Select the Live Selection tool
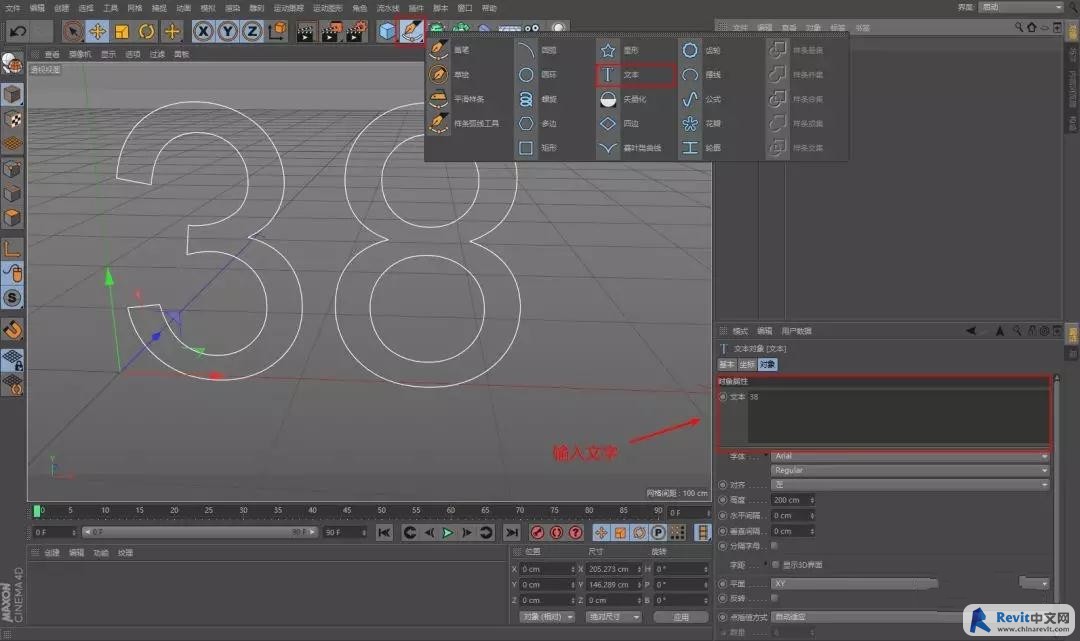Viewport: 1080px width, 641px height. 72,31
